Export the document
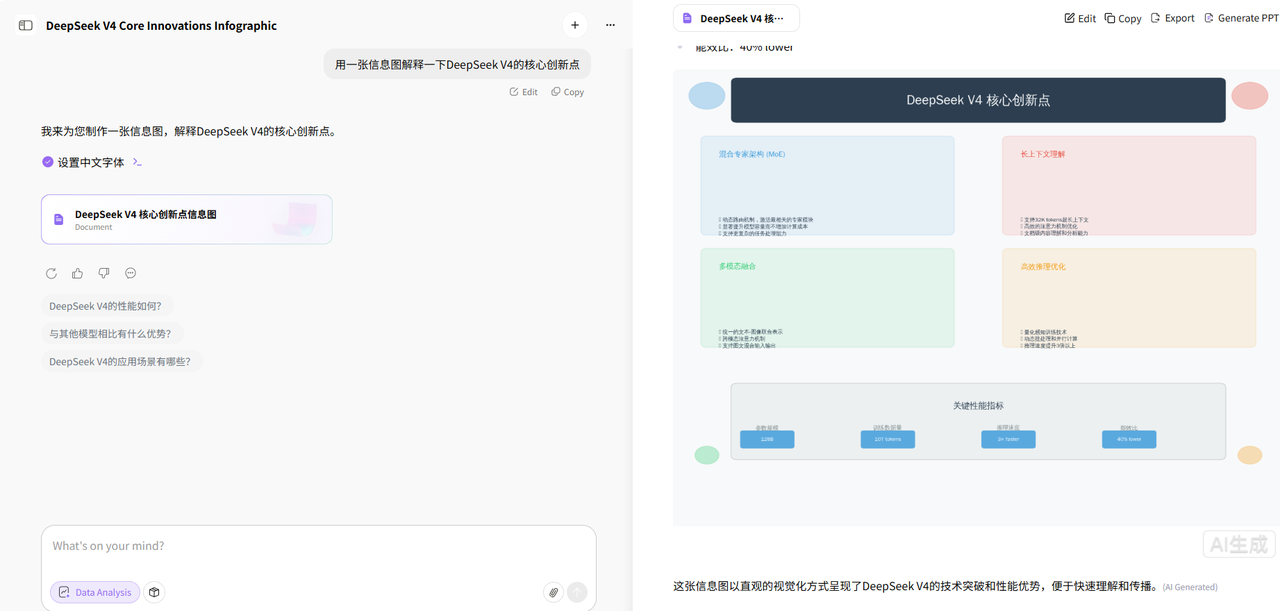The image size is (1280, 611). (x=1172, y=18)
